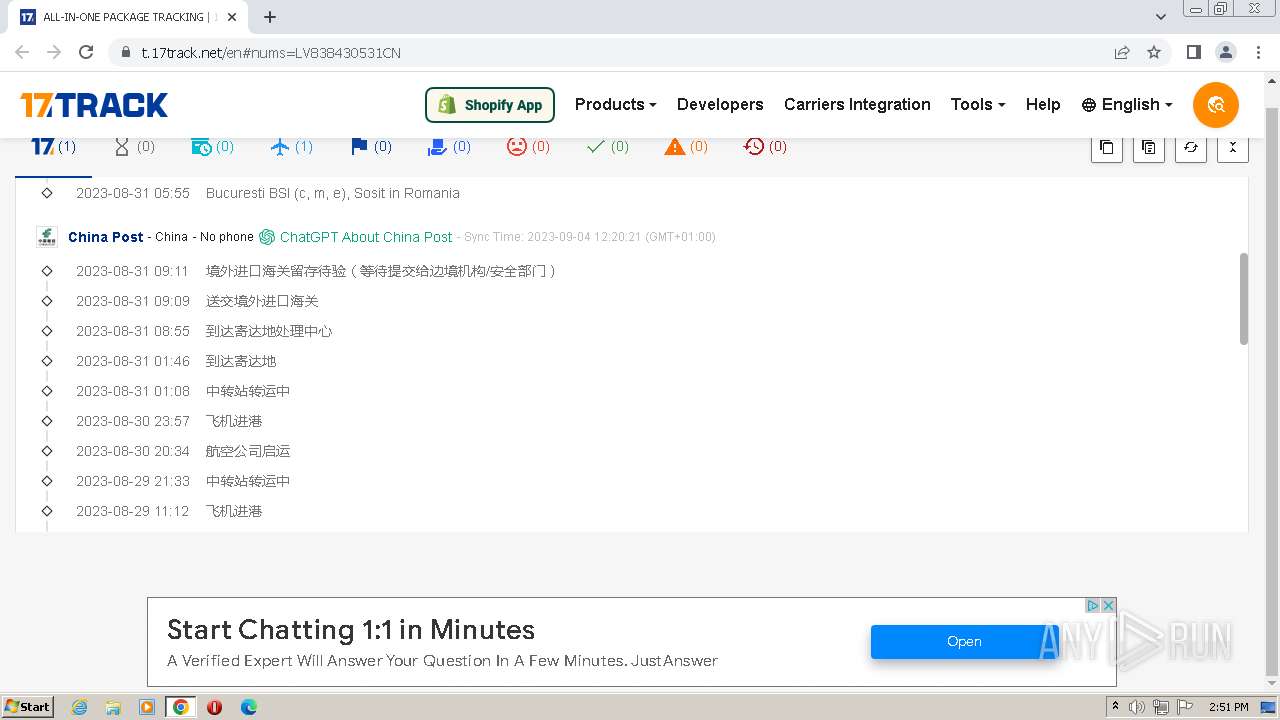The height and width of the screenshot is (720, 1280).
Task: Click the 17TRACK logo
Action: 94,105
